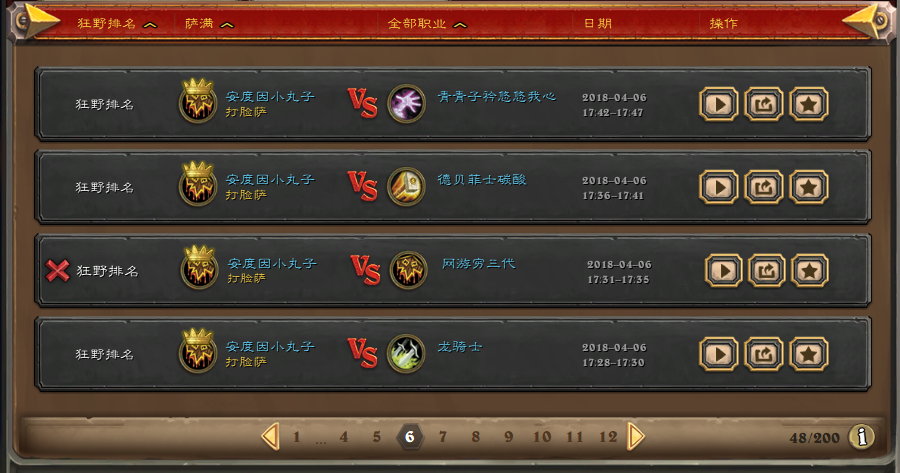The width and height of the screenshot is (900, 473).
Task: Star the match against 德贝菲士碳酸
Action: (808, 187)
